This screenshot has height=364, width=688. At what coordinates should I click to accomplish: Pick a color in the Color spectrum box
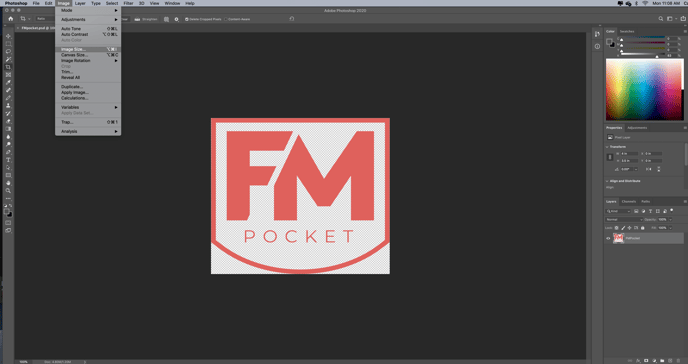[x=644, y=89]
